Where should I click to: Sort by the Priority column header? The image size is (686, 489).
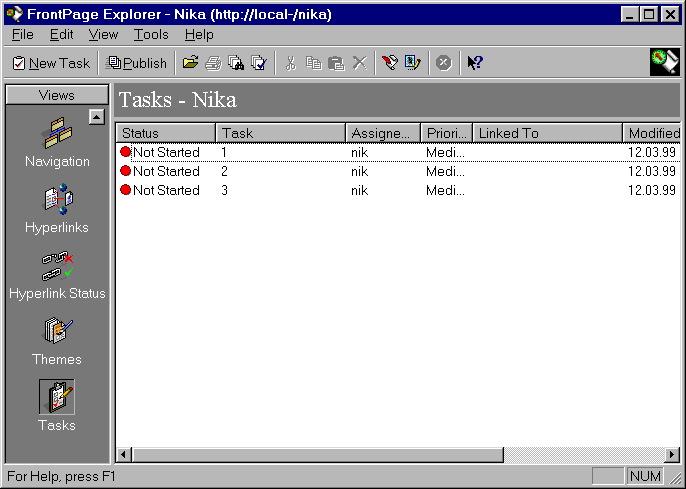(447, 133)
